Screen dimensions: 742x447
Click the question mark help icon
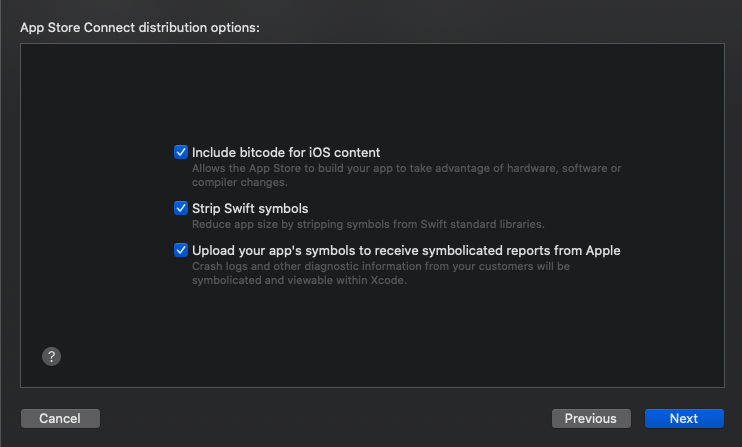click(x=52, y=356)
